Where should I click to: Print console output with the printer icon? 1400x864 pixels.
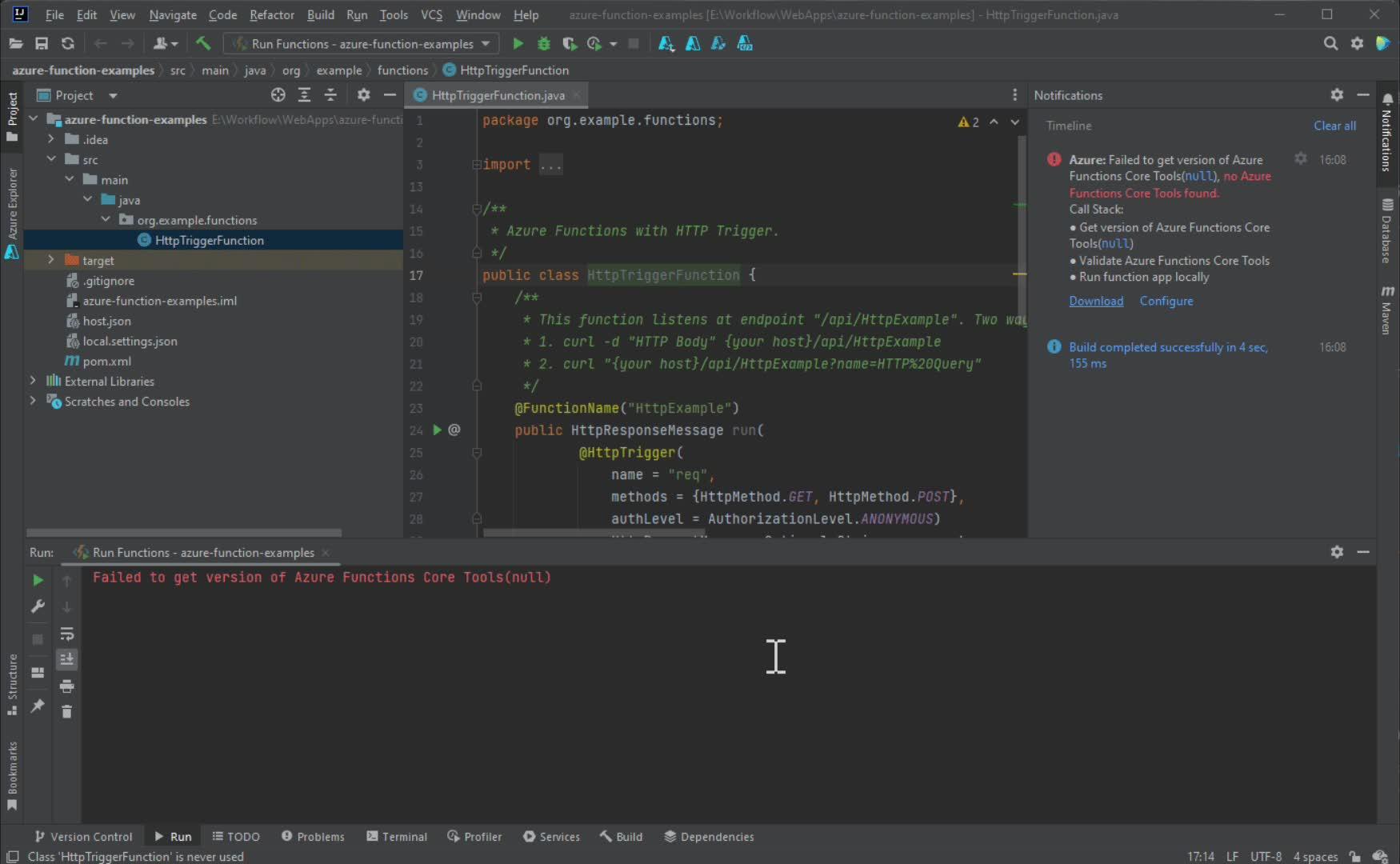[66, 686]
